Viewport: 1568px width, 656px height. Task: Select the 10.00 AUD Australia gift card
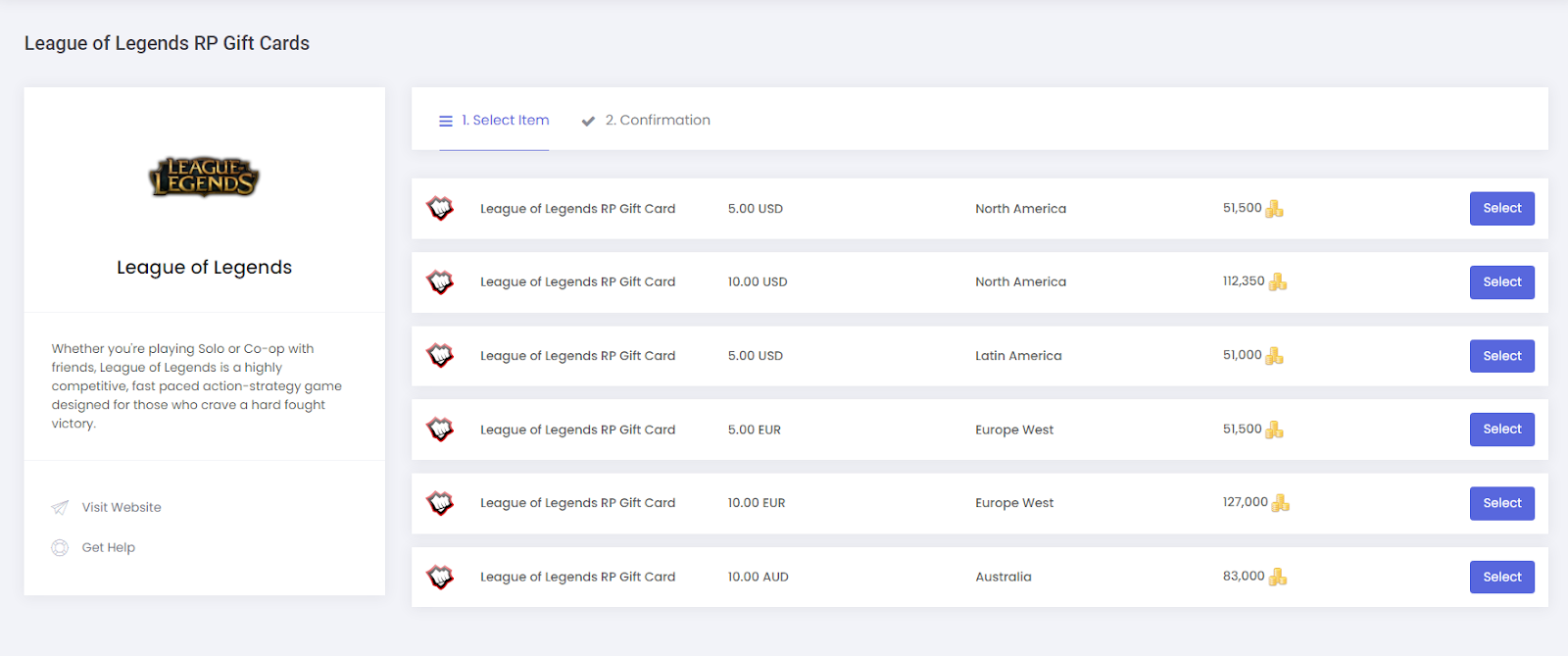pyautogui.click(x=1502, y=577)
